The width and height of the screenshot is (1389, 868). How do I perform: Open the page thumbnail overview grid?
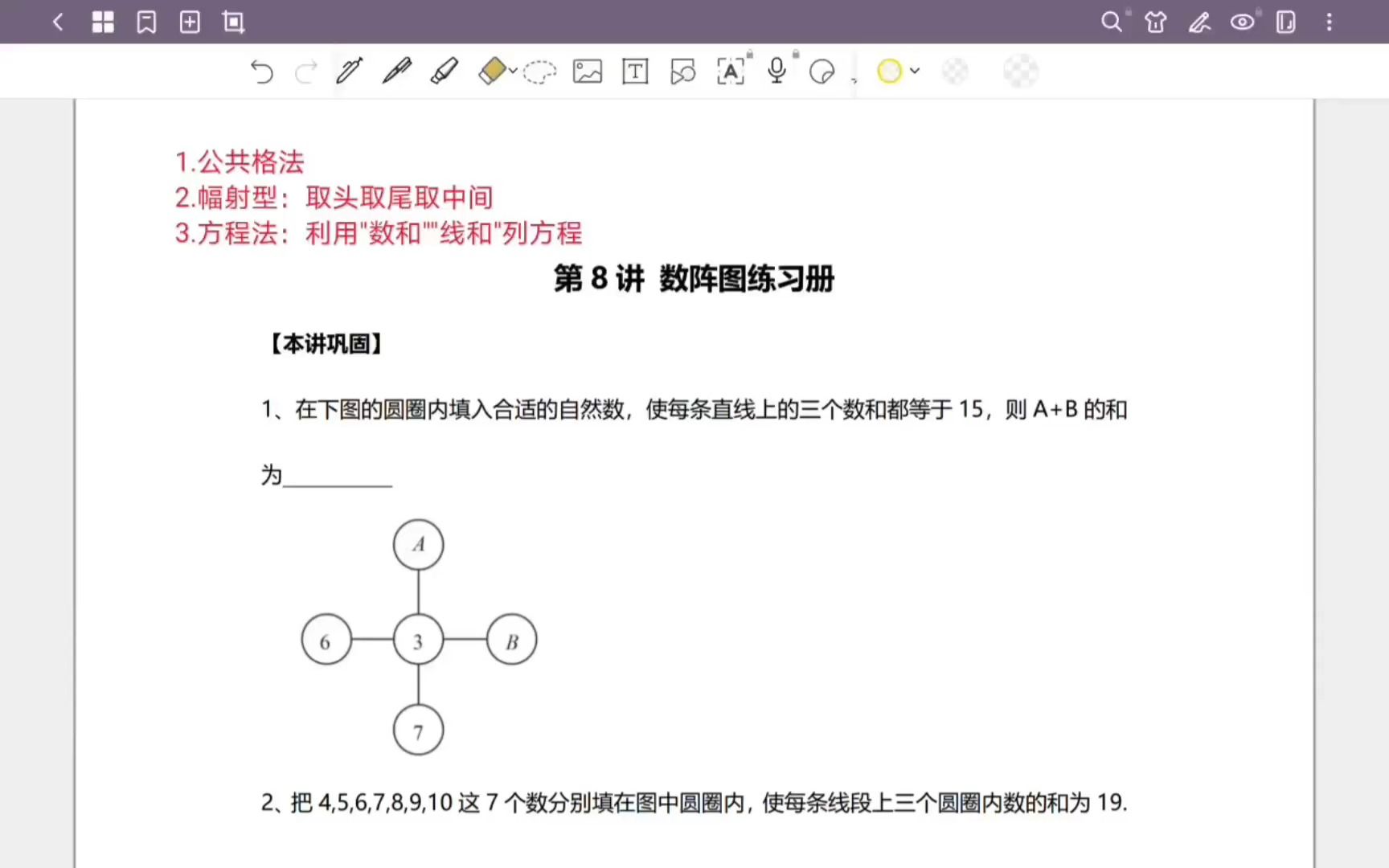[103, 22]
